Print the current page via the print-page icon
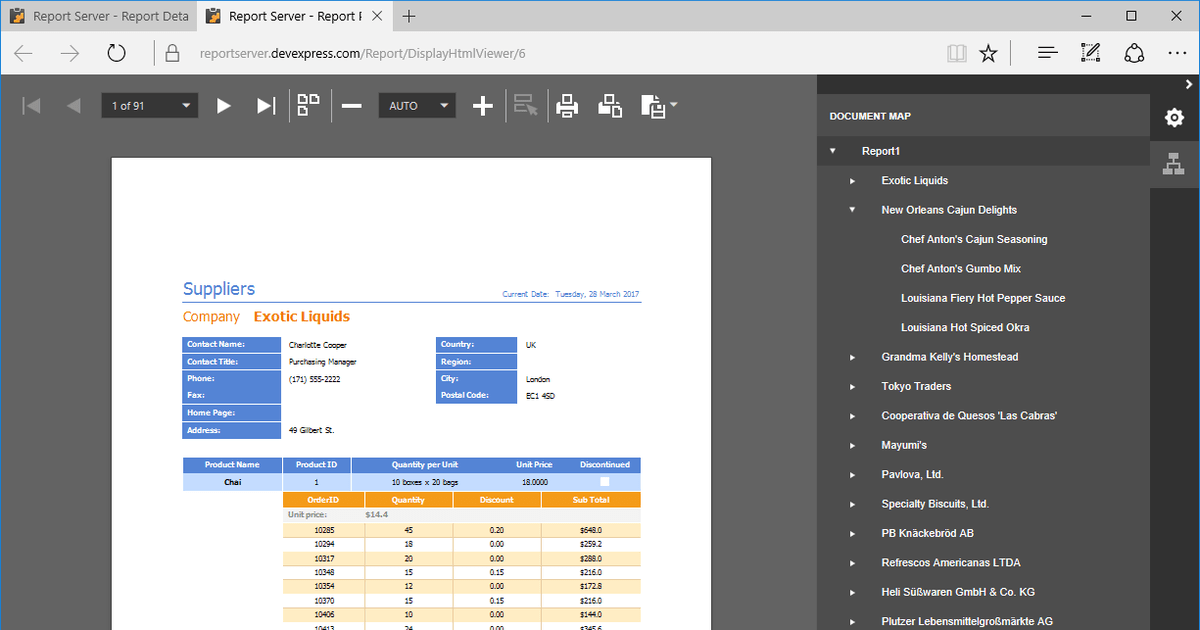1200x630 pixels. [x=610, y=105]
